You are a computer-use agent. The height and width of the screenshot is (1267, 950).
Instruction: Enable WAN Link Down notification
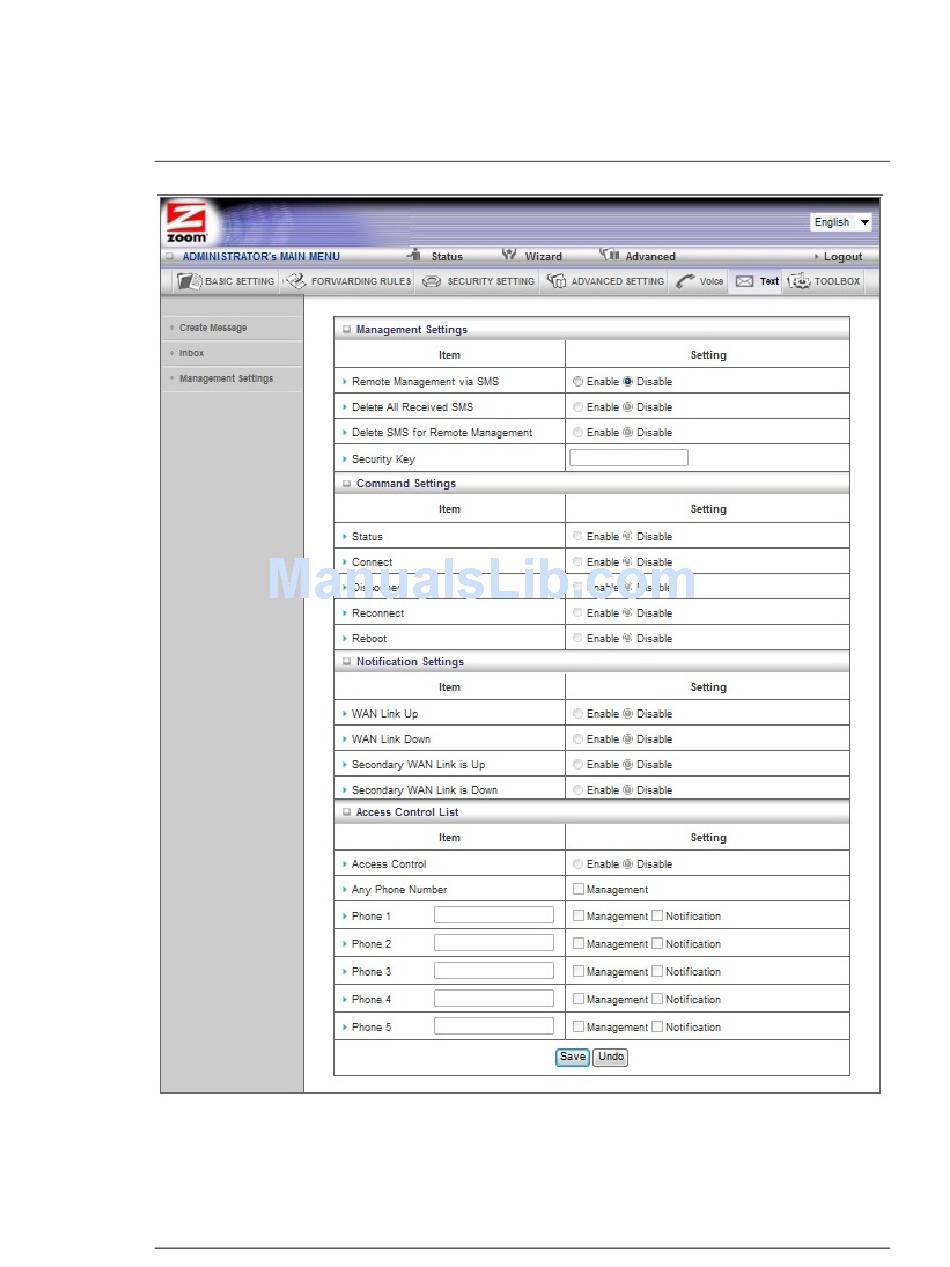click(578, 739)
